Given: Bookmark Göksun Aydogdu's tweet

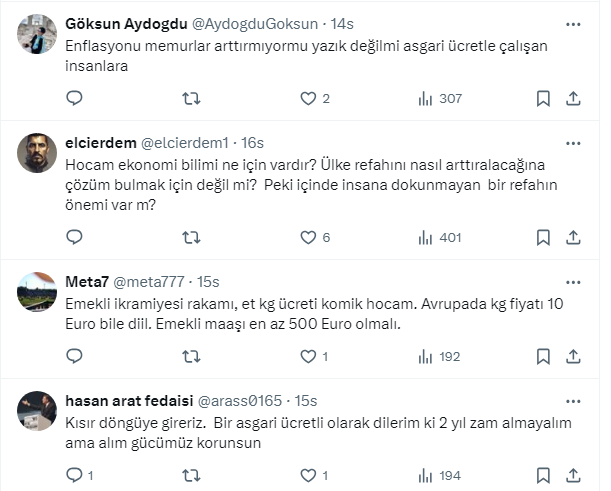Looking at the screenshot, I should point(543,98).
